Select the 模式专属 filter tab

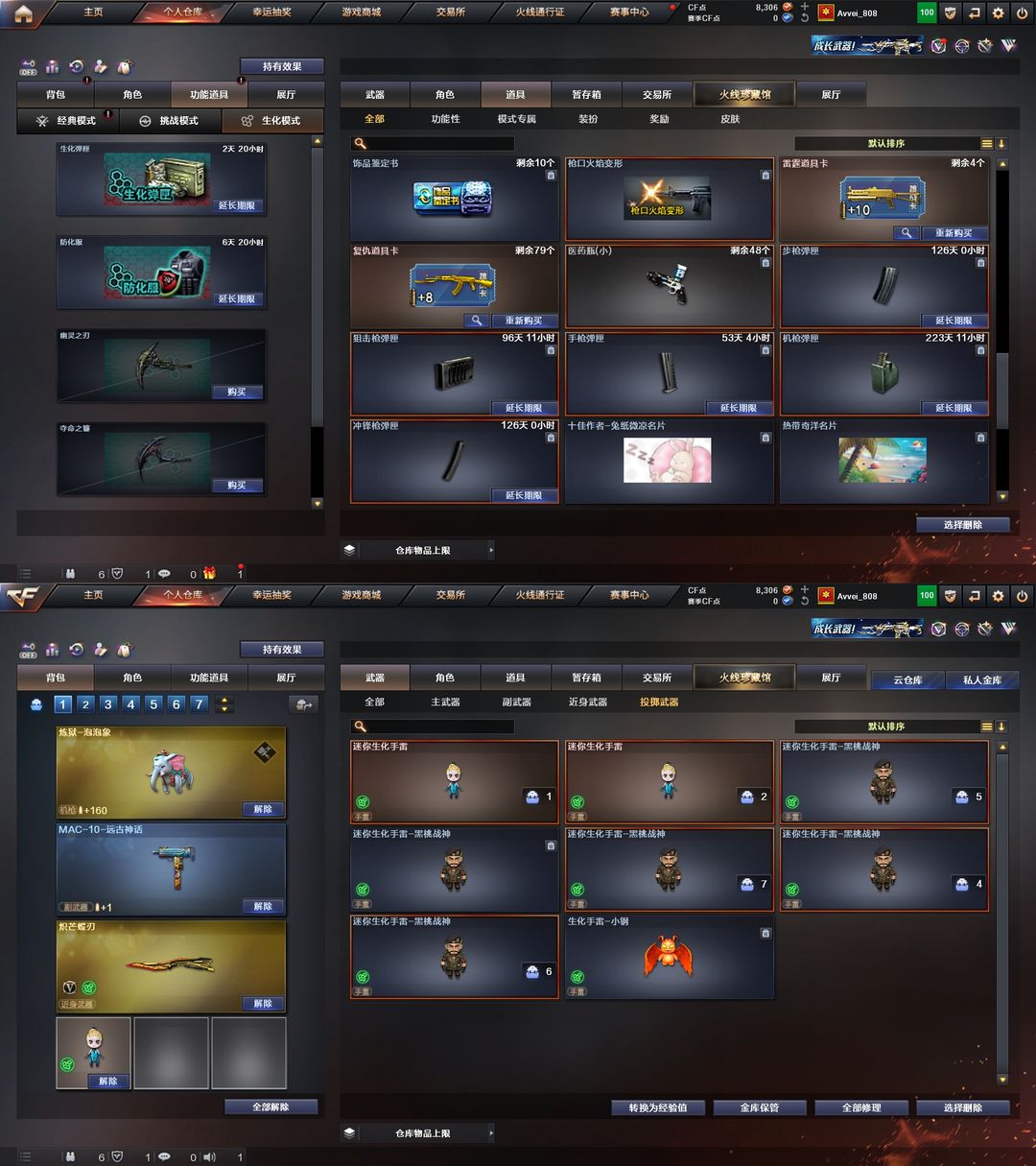pos(517,119)
